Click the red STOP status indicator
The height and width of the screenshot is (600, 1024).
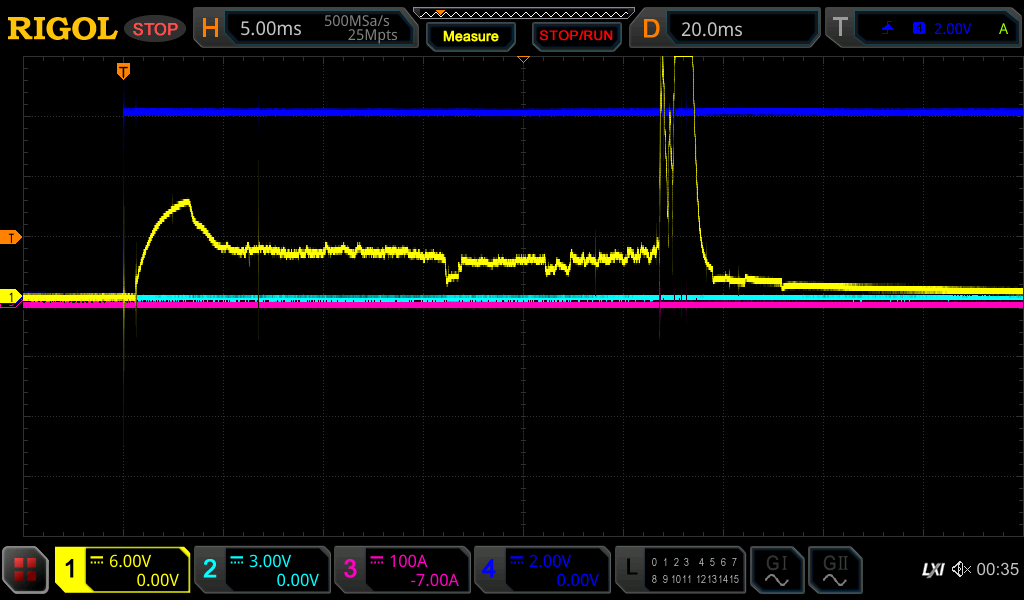[x=155, y=29]
